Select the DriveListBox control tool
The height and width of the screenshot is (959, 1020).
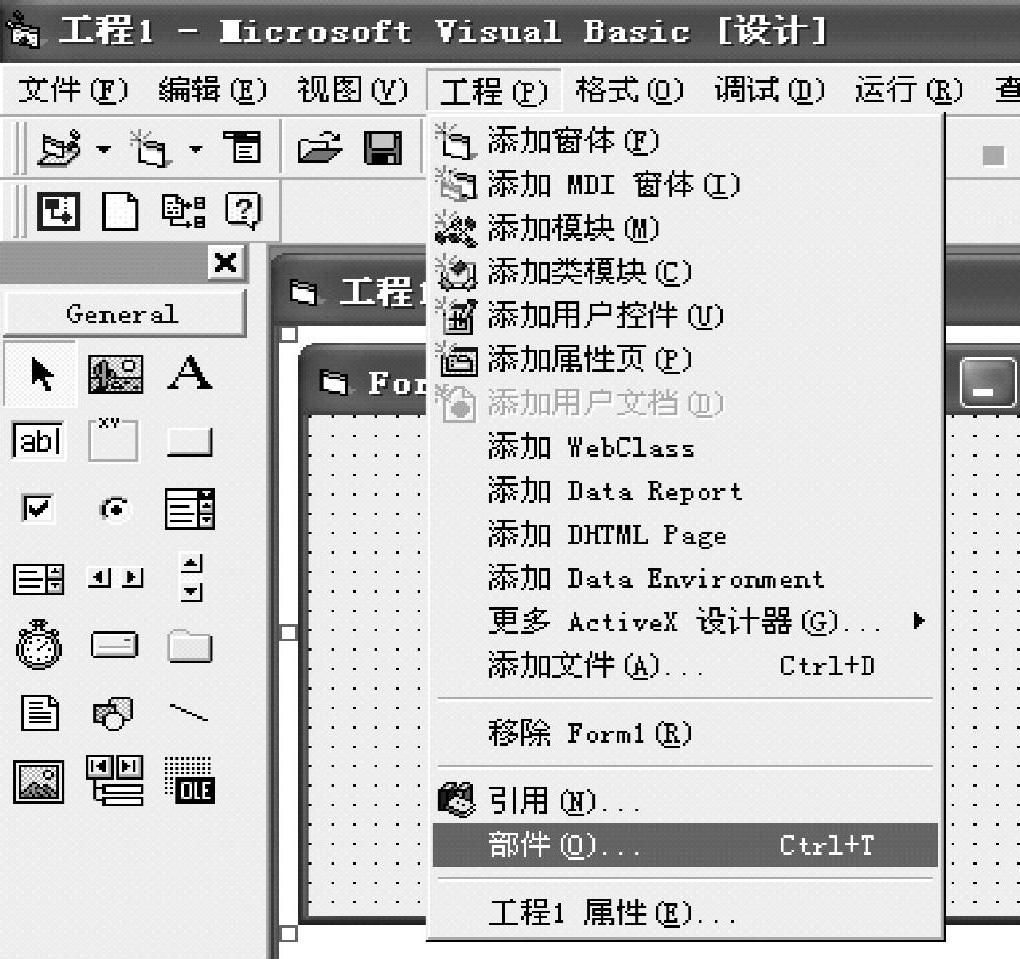coord(114,645)
